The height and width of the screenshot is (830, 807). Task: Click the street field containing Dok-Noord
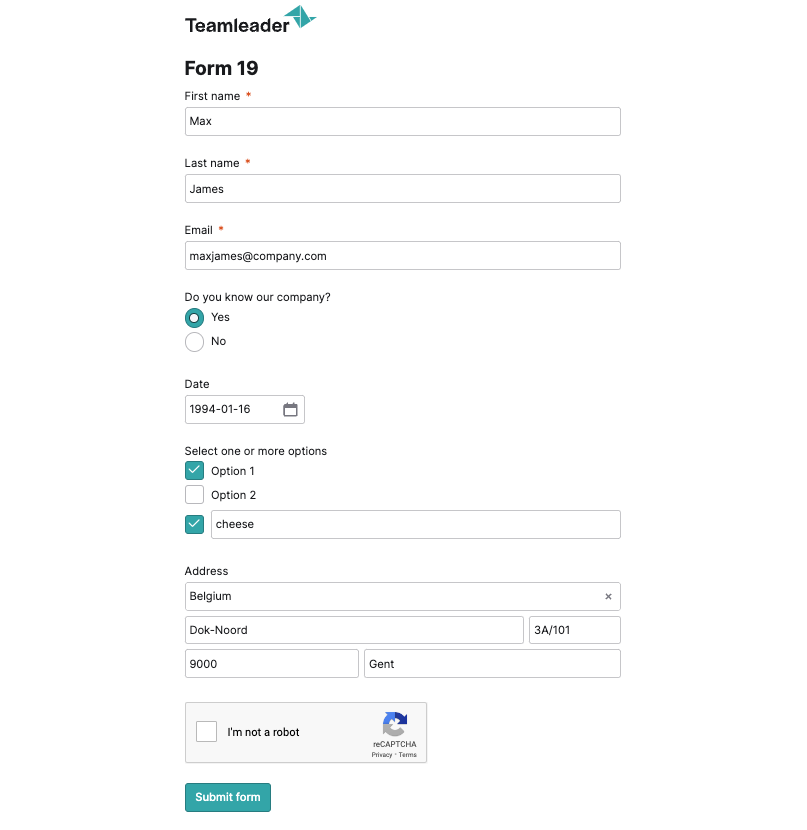(x=354, y=630)
